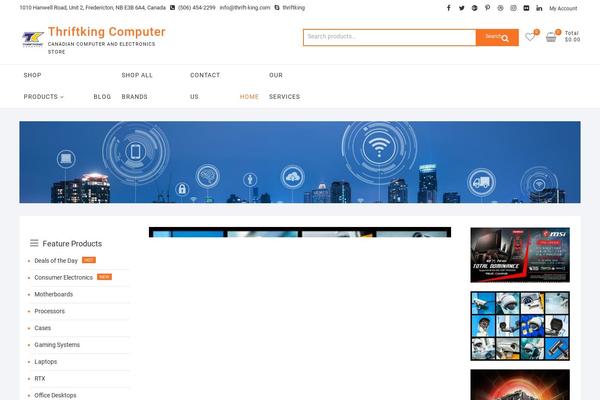Screen dimensions: 600x400
Task: Open the MSI Total Dominance ad thumbnail
Action: (520, 255)
